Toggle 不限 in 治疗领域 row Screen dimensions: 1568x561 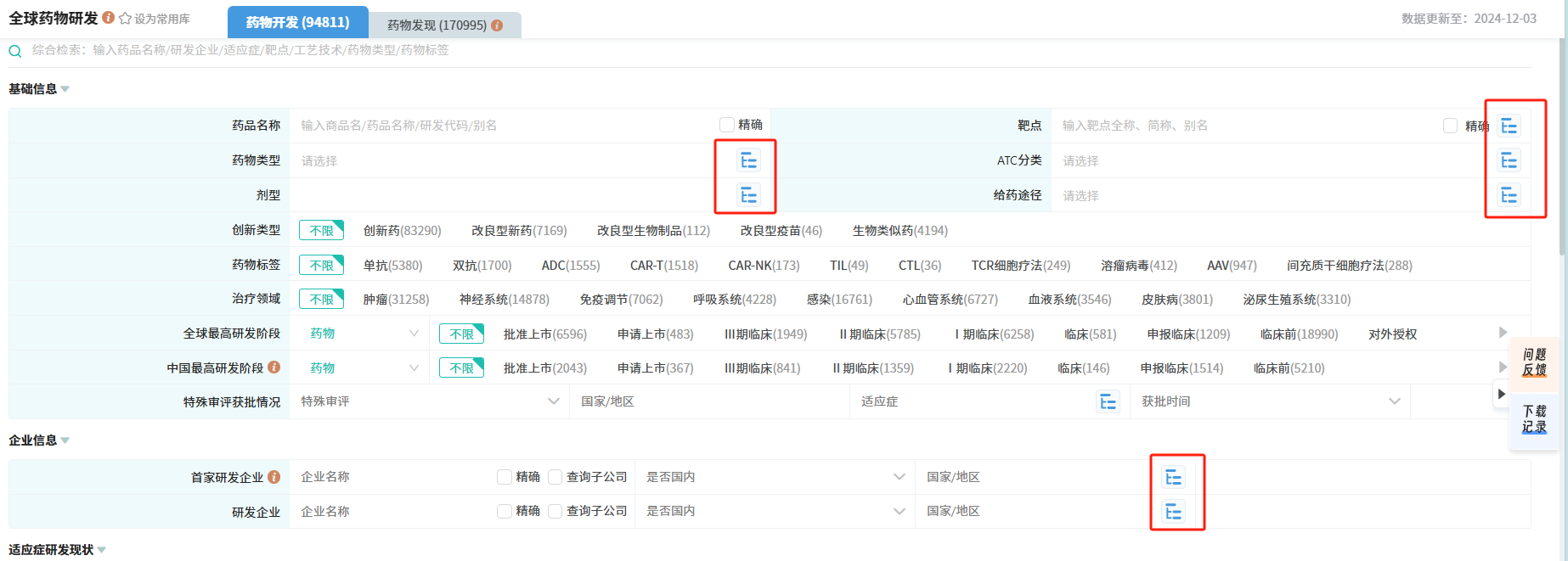click(x=321, y=299)
